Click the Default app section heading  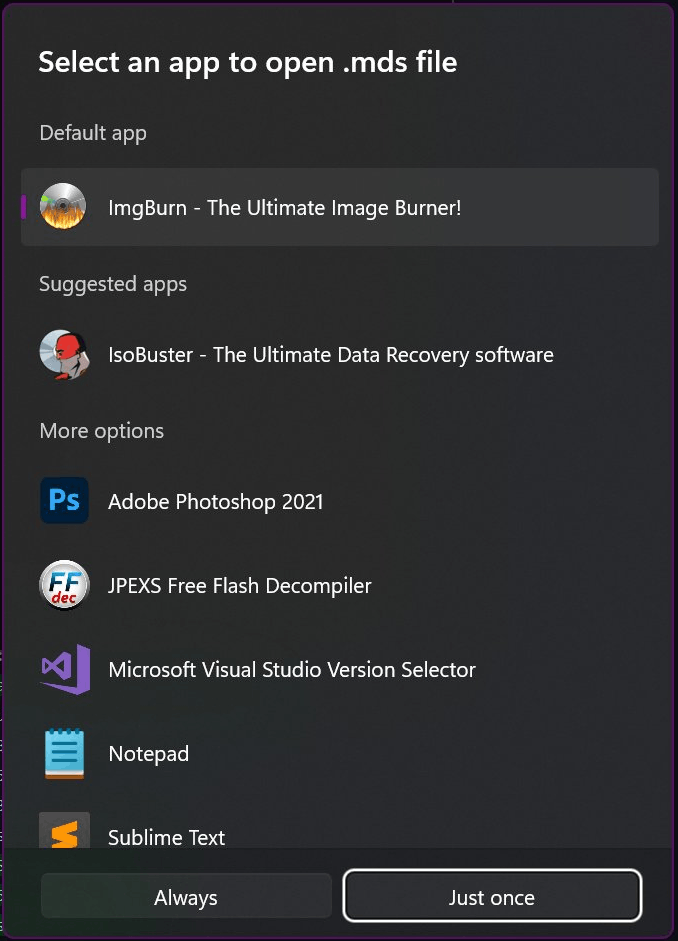93,133
